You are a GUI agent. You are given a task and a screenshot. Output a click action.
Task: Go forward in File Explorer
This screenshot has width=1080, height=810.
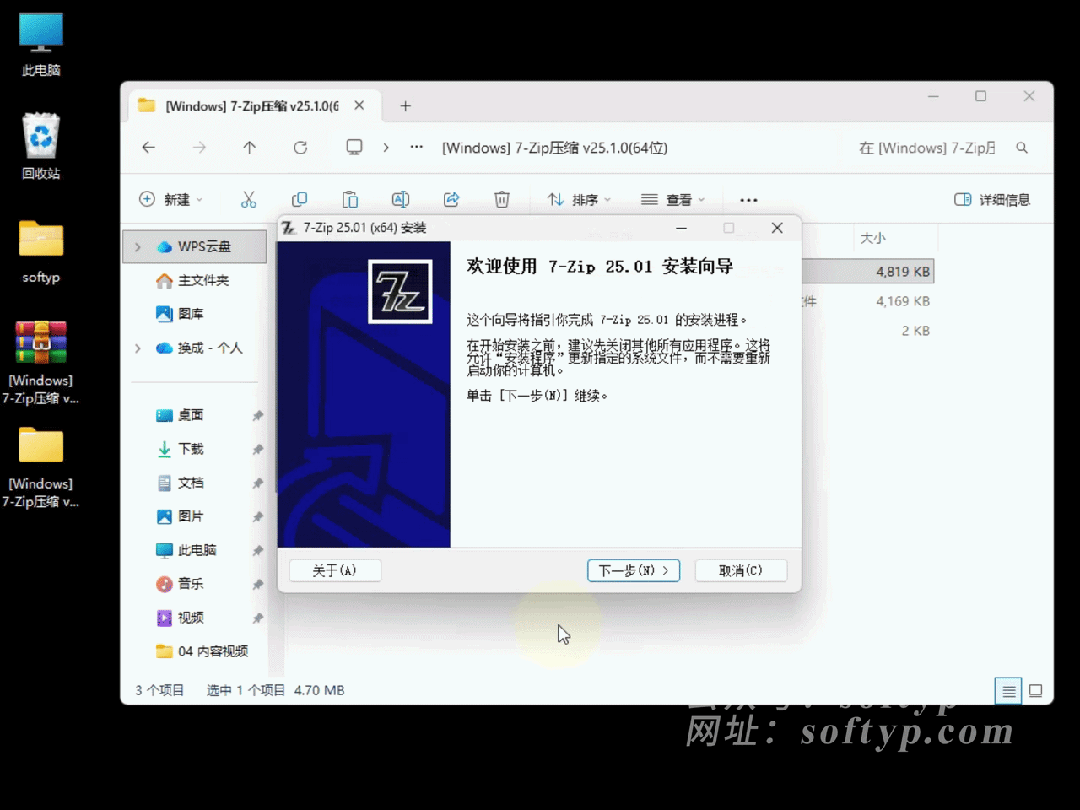(199, 147)
